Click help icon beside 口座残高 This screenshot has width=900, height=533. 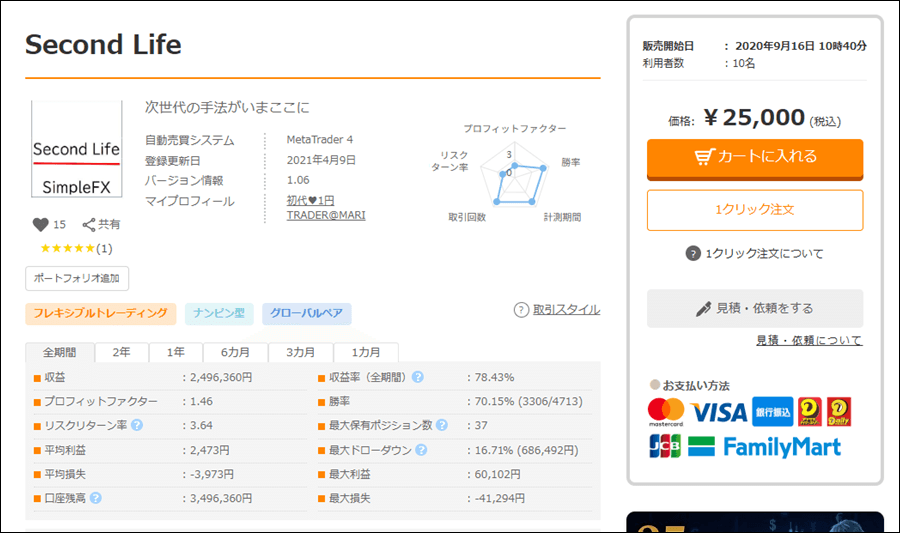[x=96, y=497]
